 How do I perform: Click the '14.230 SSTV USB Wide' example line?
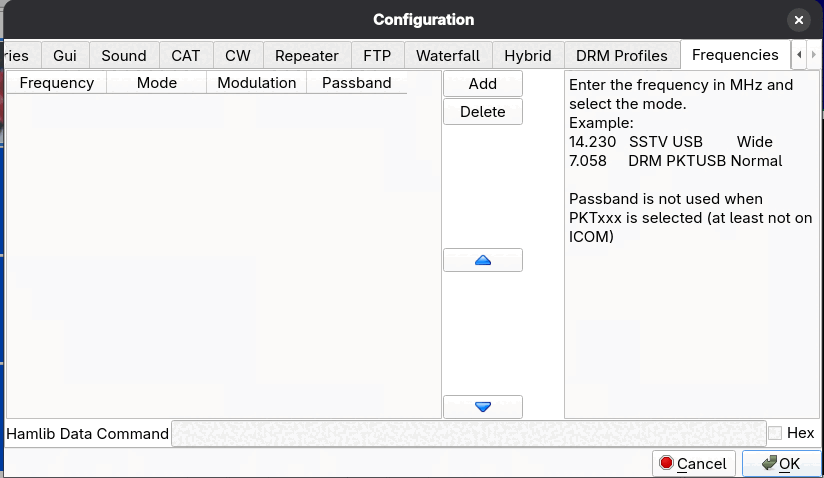tap(671, 142)
